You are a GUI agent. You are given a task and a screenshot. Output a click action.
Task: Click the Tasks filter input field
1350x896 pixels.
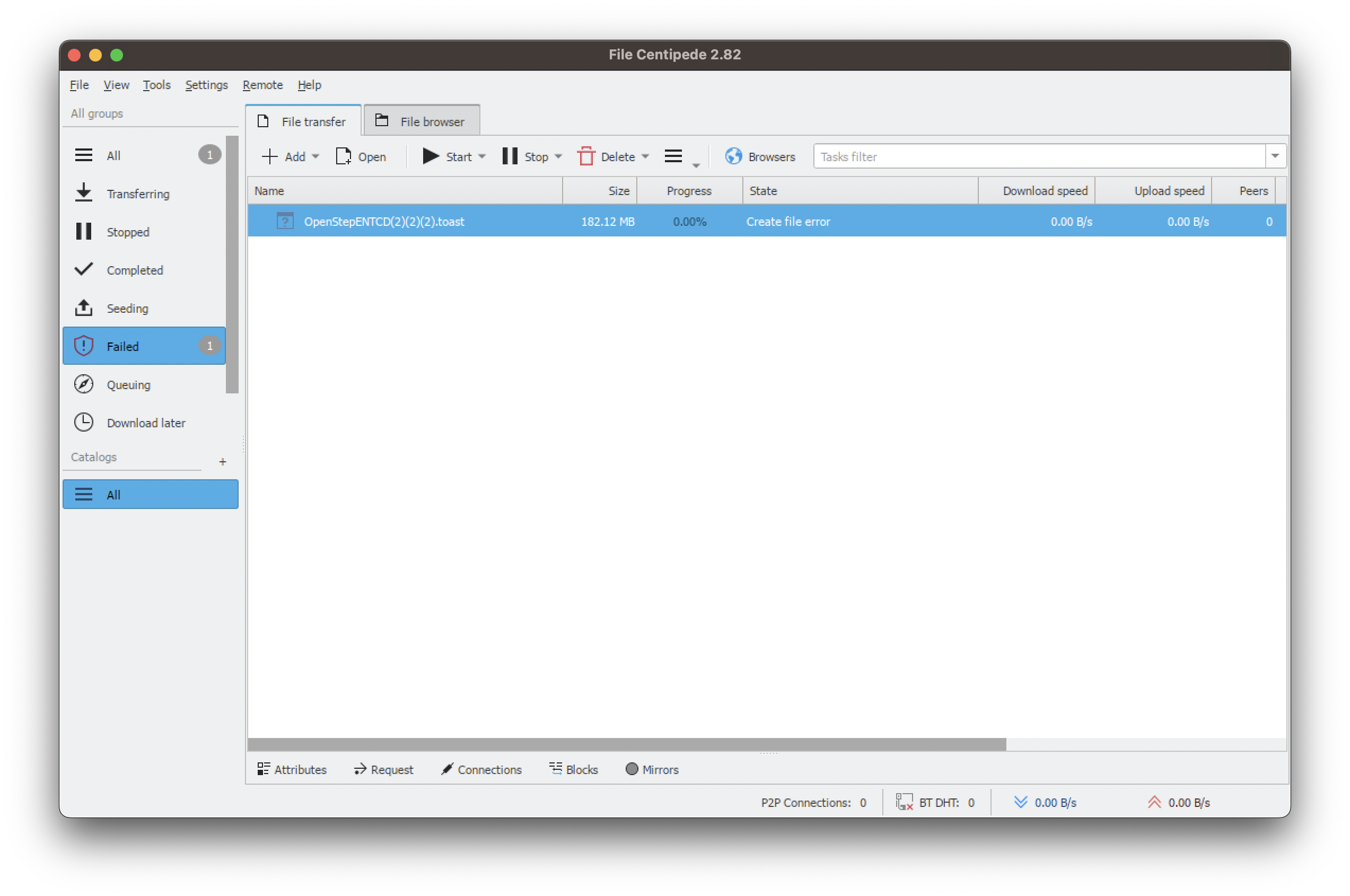coord(1029,156)
